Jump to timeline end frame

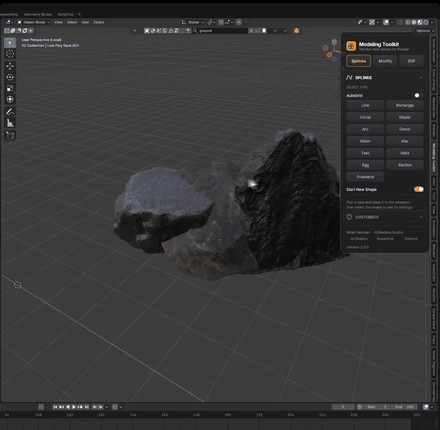point(86,407)
